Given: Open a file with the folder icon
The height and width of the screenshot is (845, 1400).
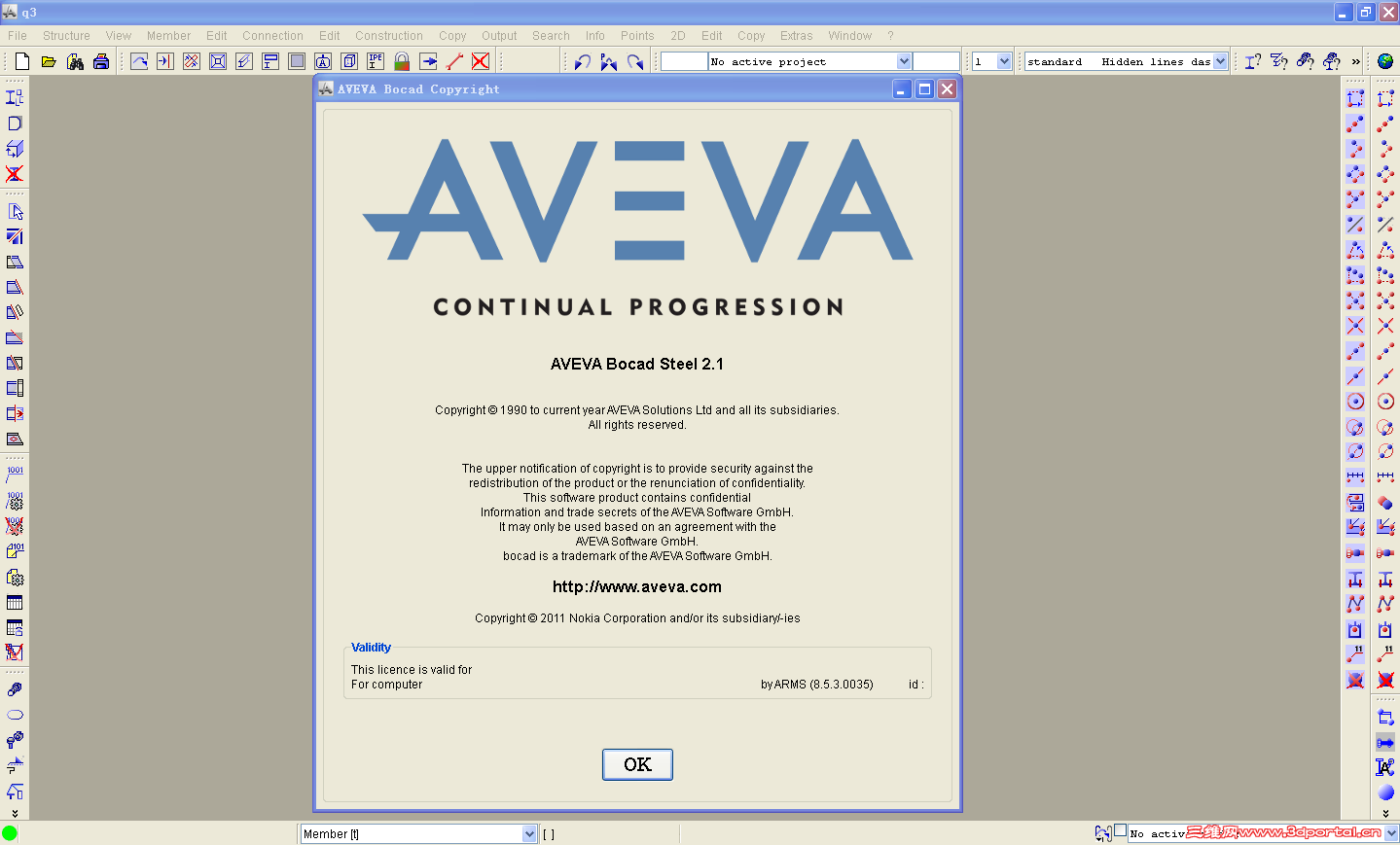Looking at the screenshot, I should (x=49, y=61).
